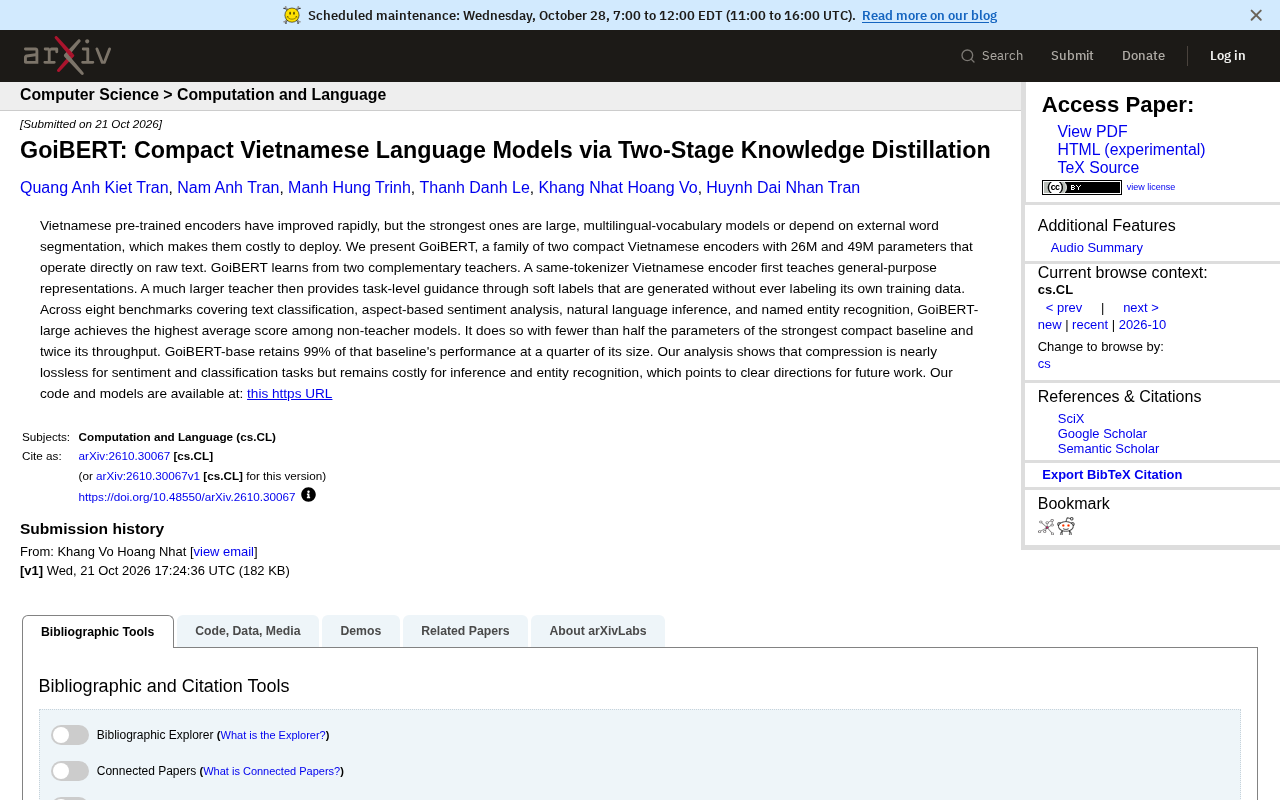
Task: Click the Creative Commons BY license badge
Action: 1082,187
